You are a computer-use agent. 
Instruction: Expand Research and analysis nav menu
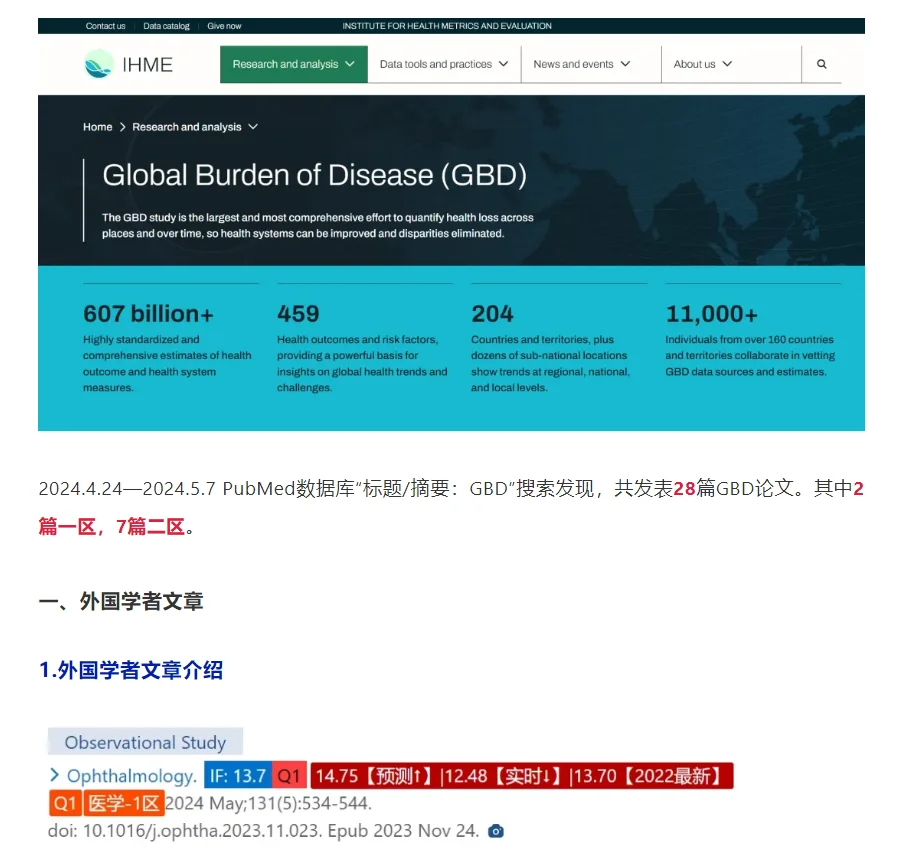[293, 64]
